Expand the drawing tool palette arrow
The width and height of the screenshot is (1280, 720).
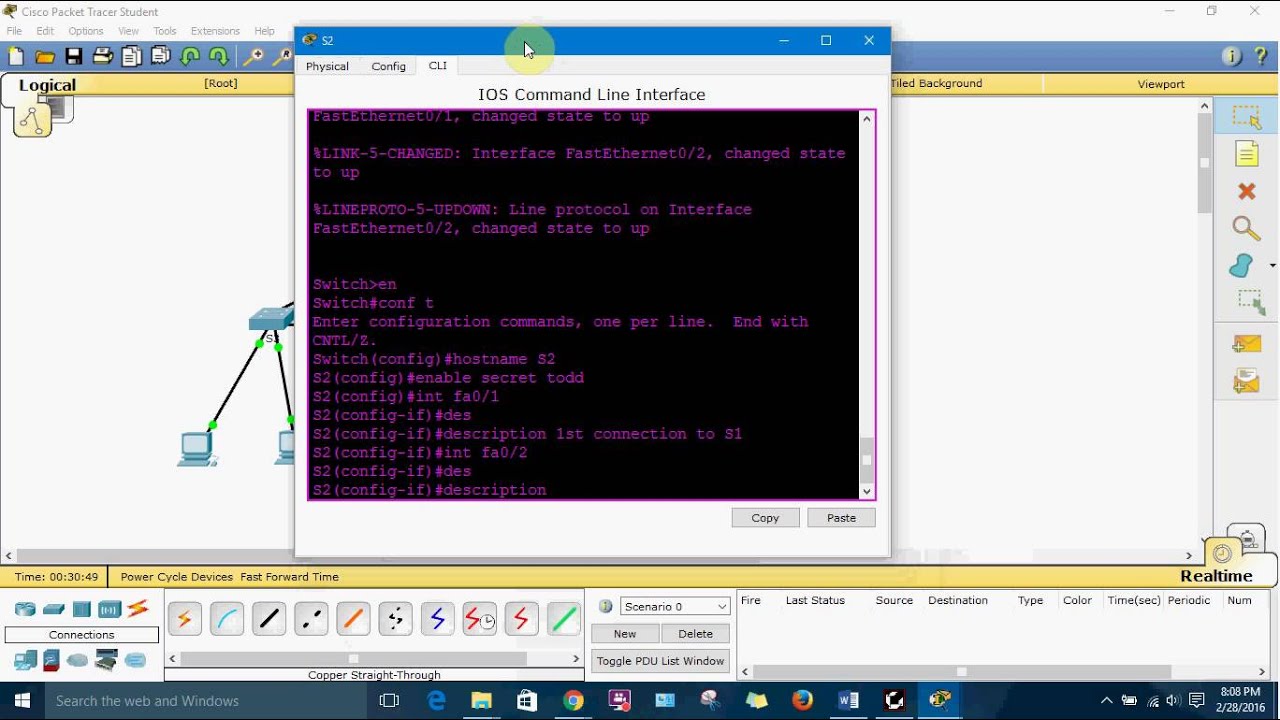pos(1273,265)
